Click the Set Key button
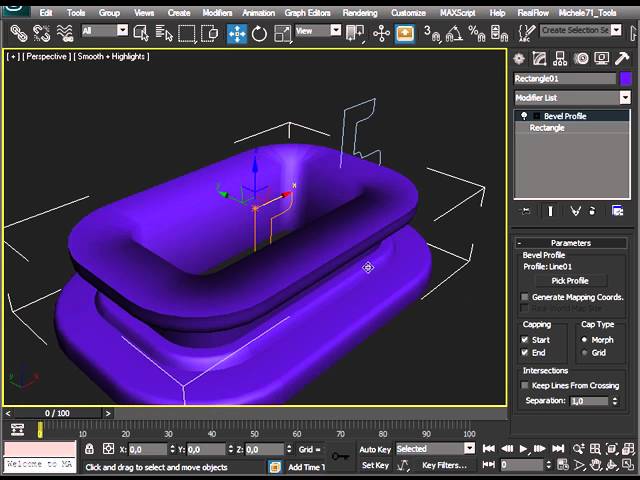 375,465
